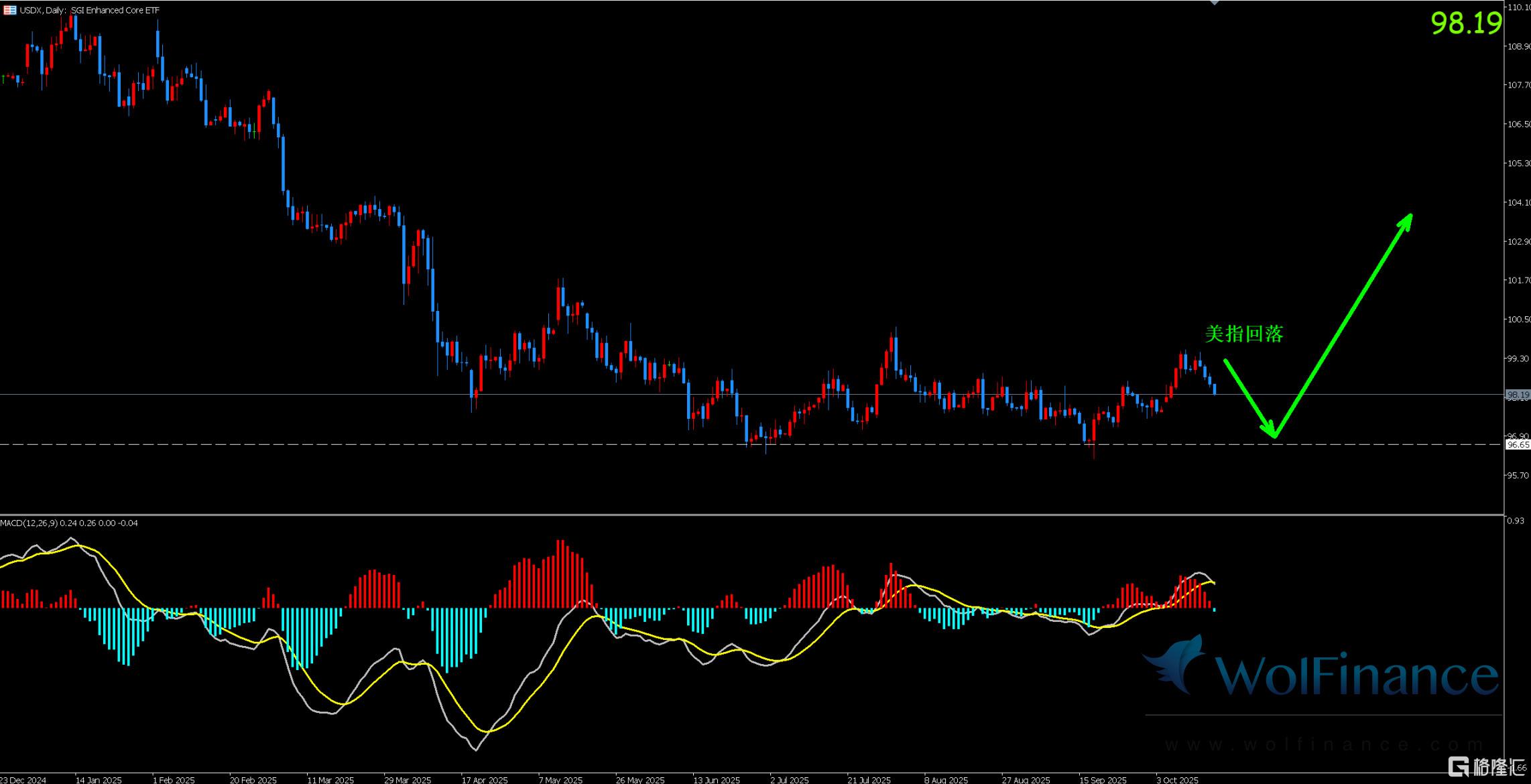Click the 3 Oct 2025 date marker
The height and width of the screenshot is (784, 1531).
coord(1176,779)
